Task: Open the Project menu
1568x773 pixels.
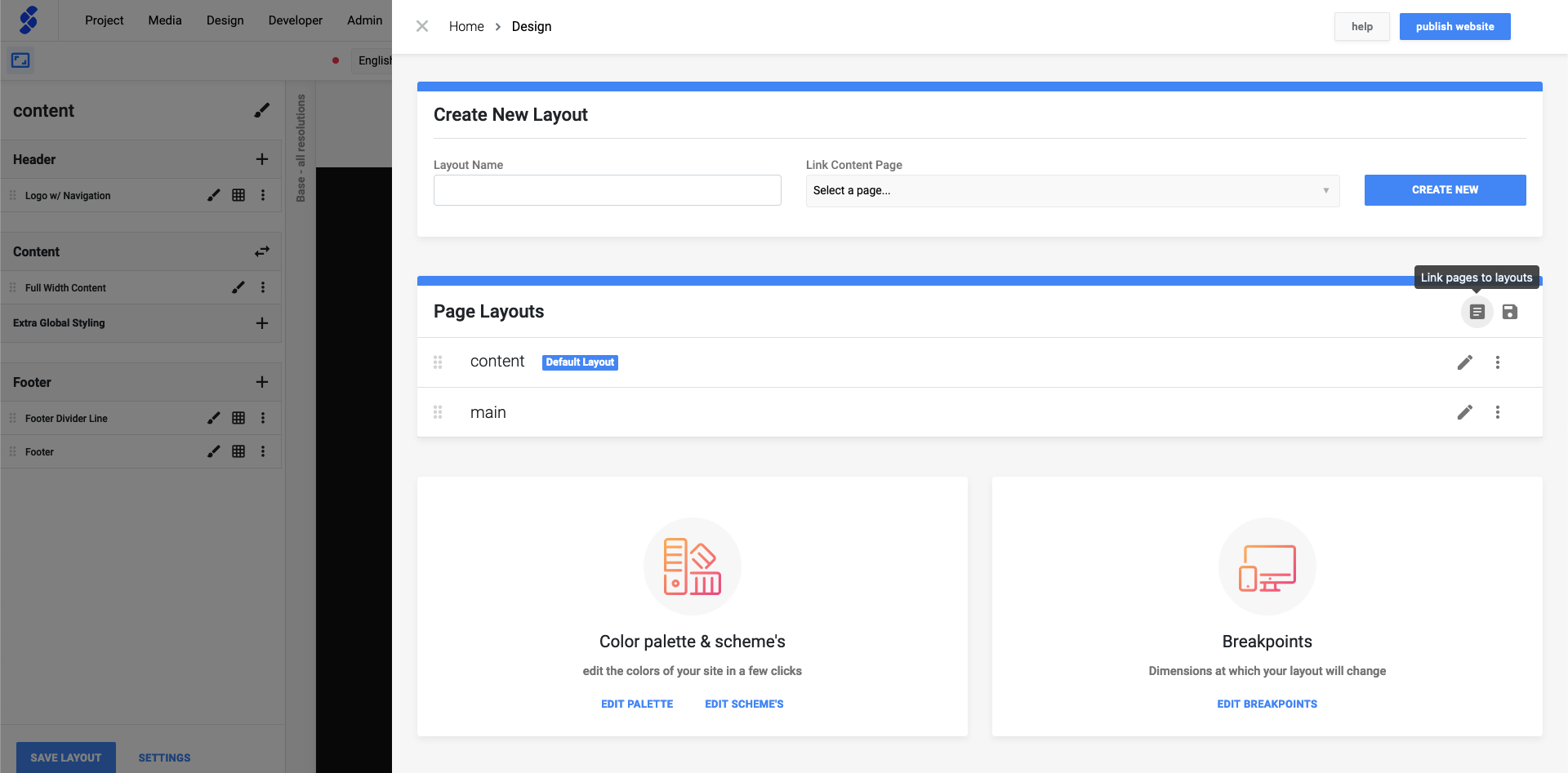Action: pyautogui.click(x=105, y=20)
